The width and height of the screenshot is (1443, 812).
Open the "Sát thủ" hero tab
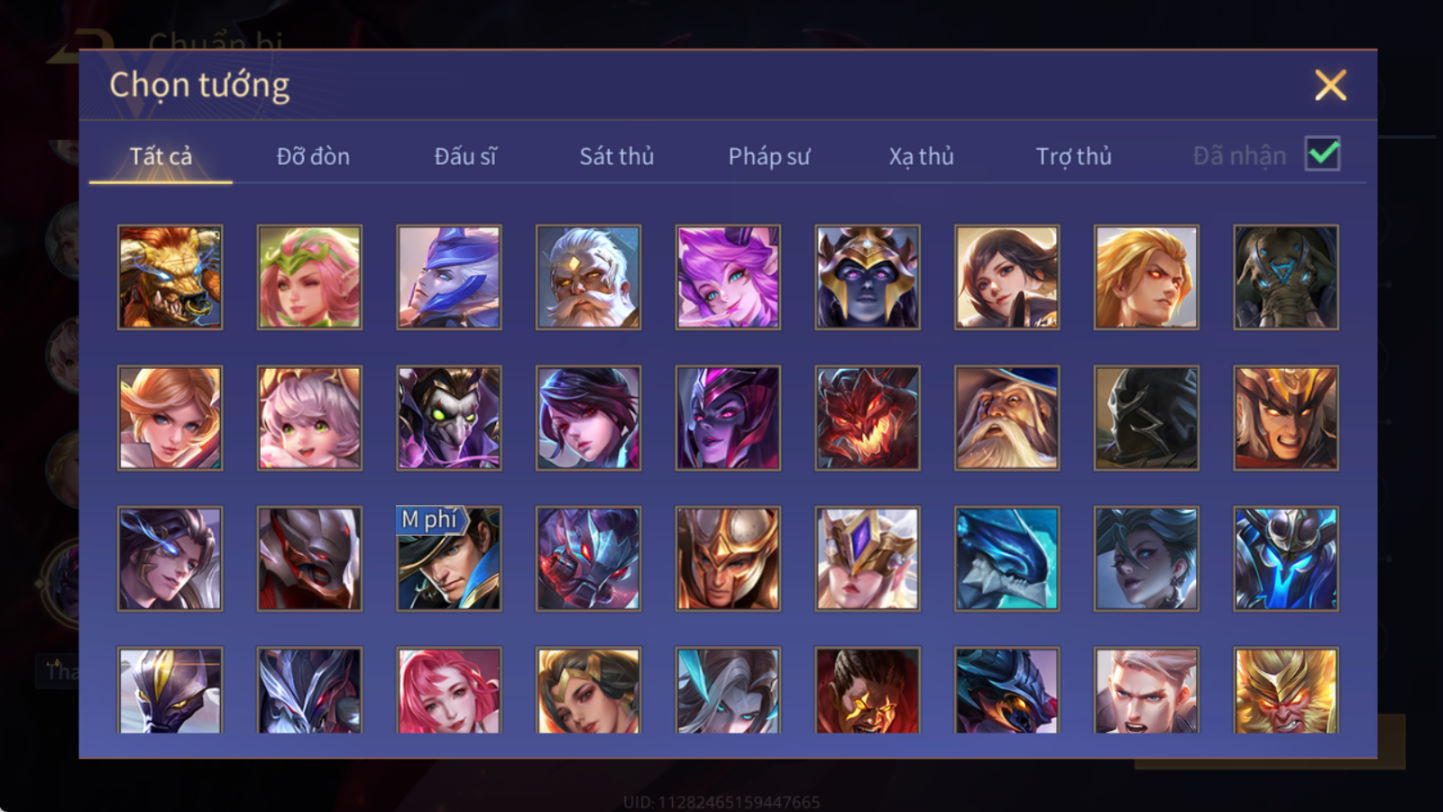click(x=617, y=156)
